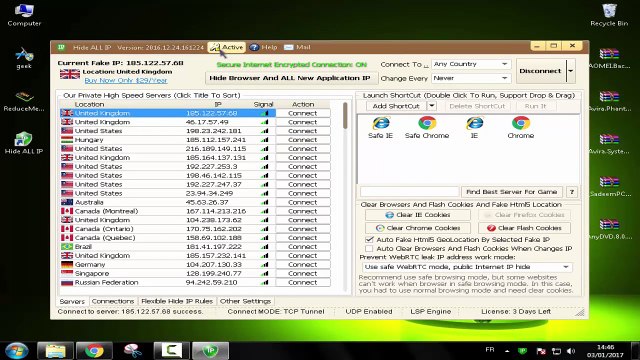
Task: Switch to Connections tab
Action: click(113, 301)
